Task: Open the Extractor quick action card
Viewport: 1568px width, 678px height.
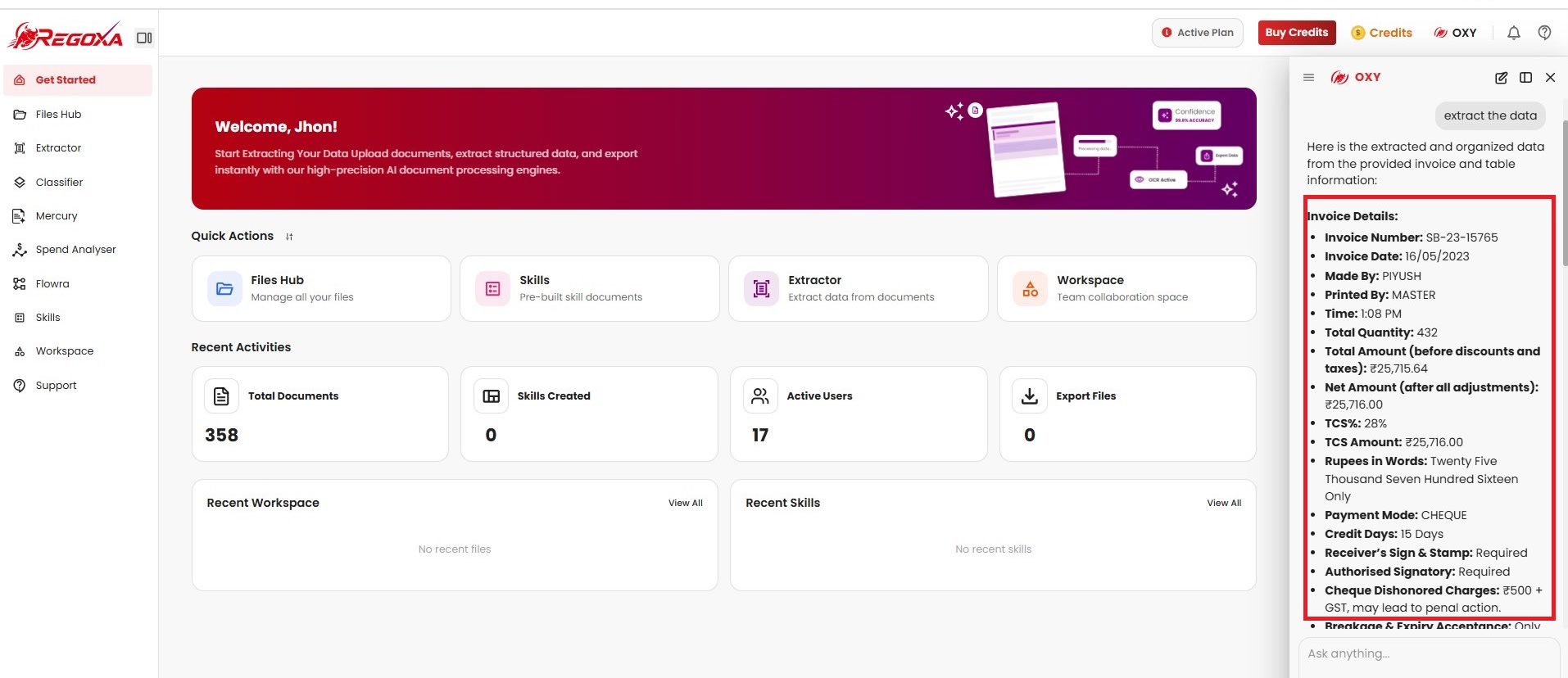Action: (859, 289)
